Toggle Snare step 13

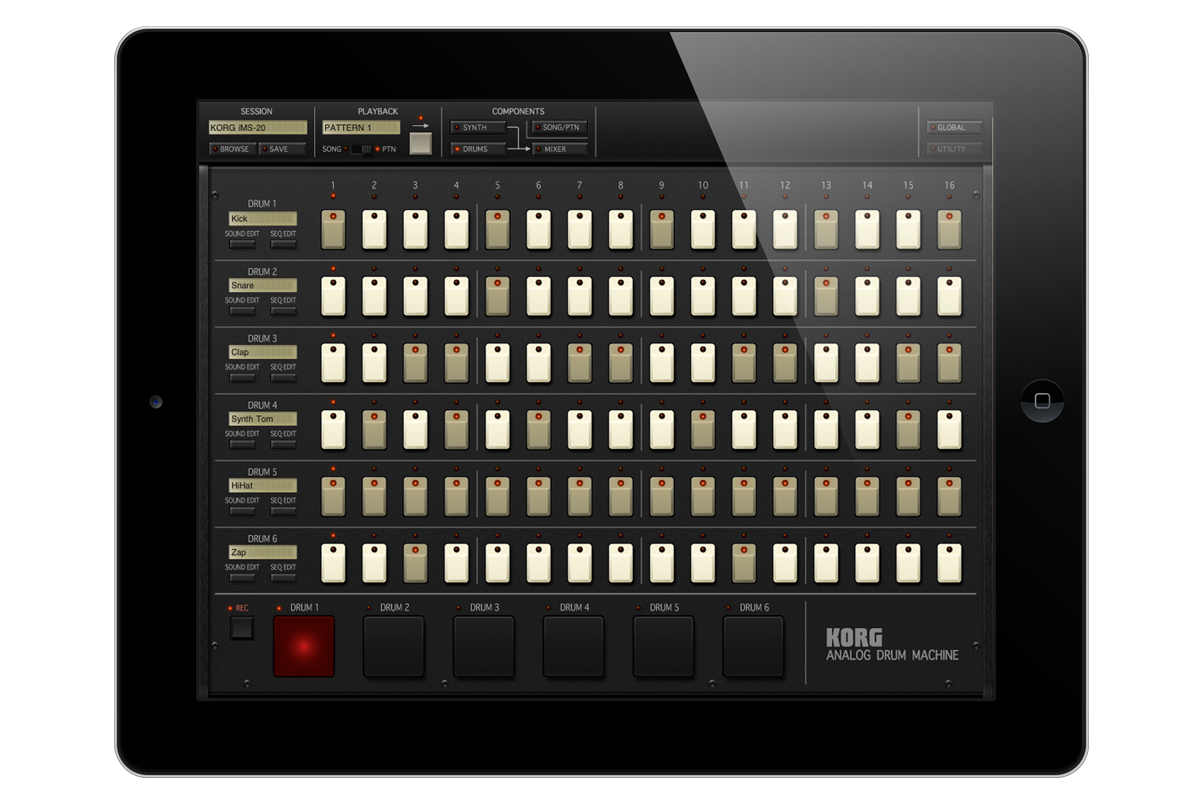[x=826, y=296]
